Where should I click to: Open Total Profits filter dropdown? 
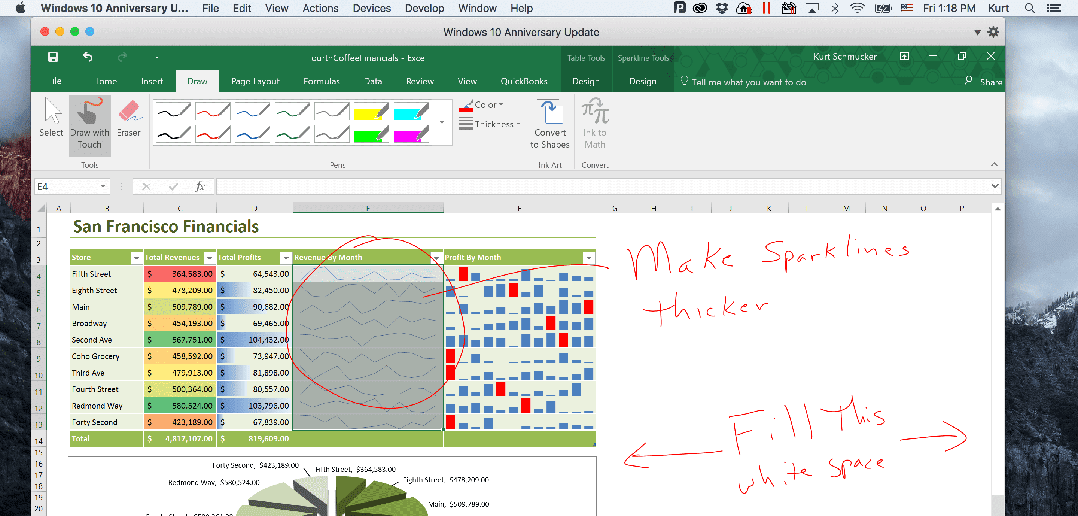pos(286,258)
